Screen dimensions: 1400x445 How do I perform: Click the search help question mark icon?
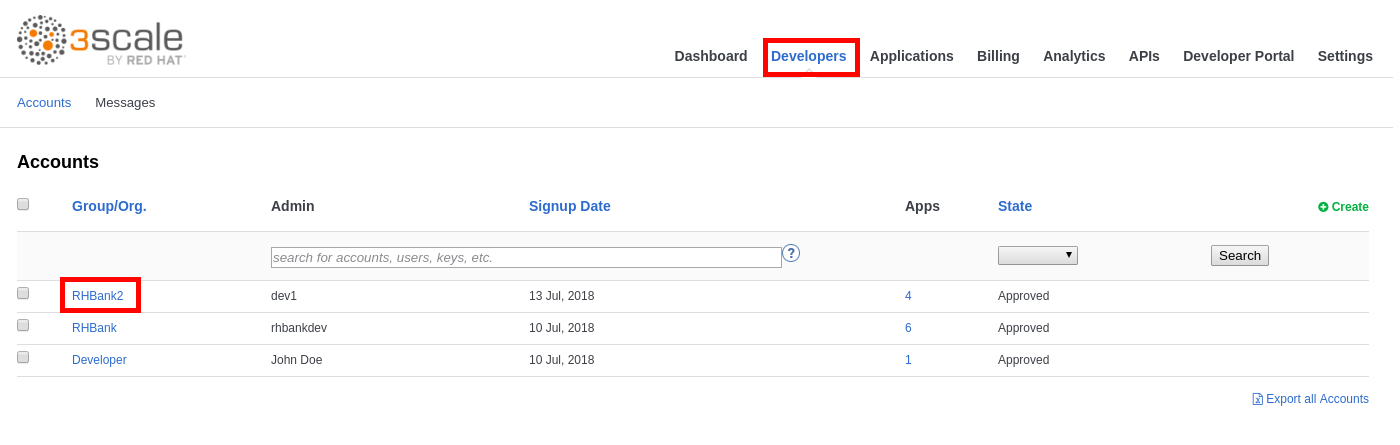(791, 253)
